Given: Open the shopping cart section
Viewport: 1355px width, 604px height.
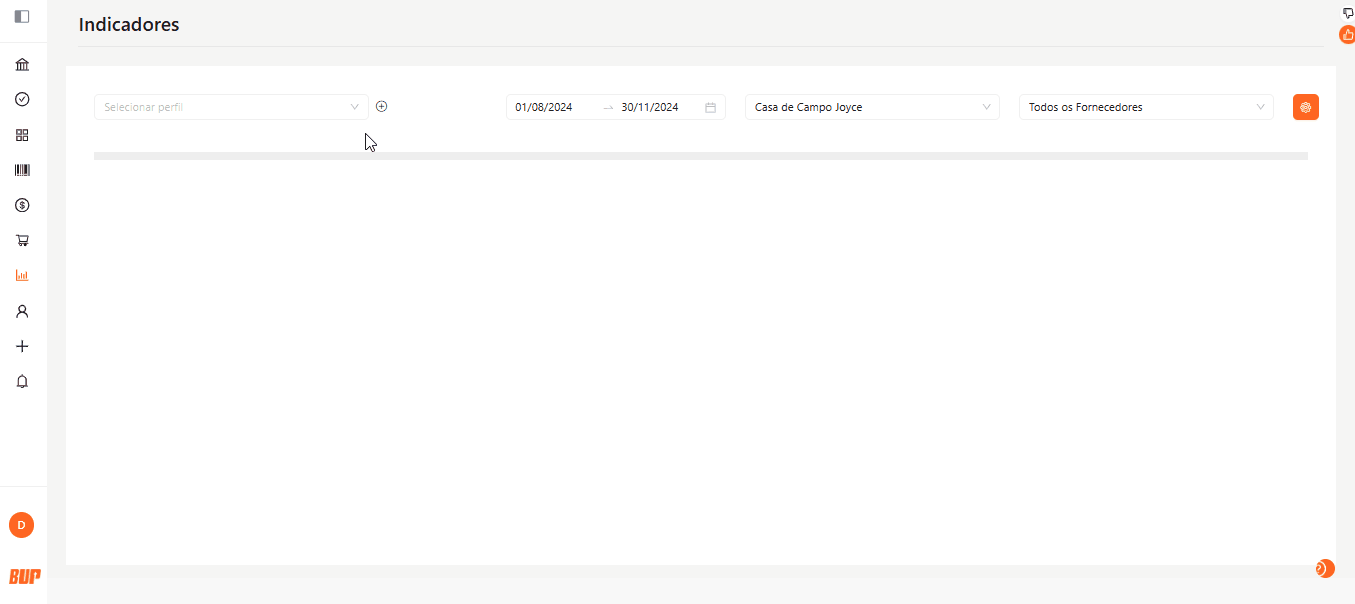Looking at the screenshot, I should (x=22, y=240).
